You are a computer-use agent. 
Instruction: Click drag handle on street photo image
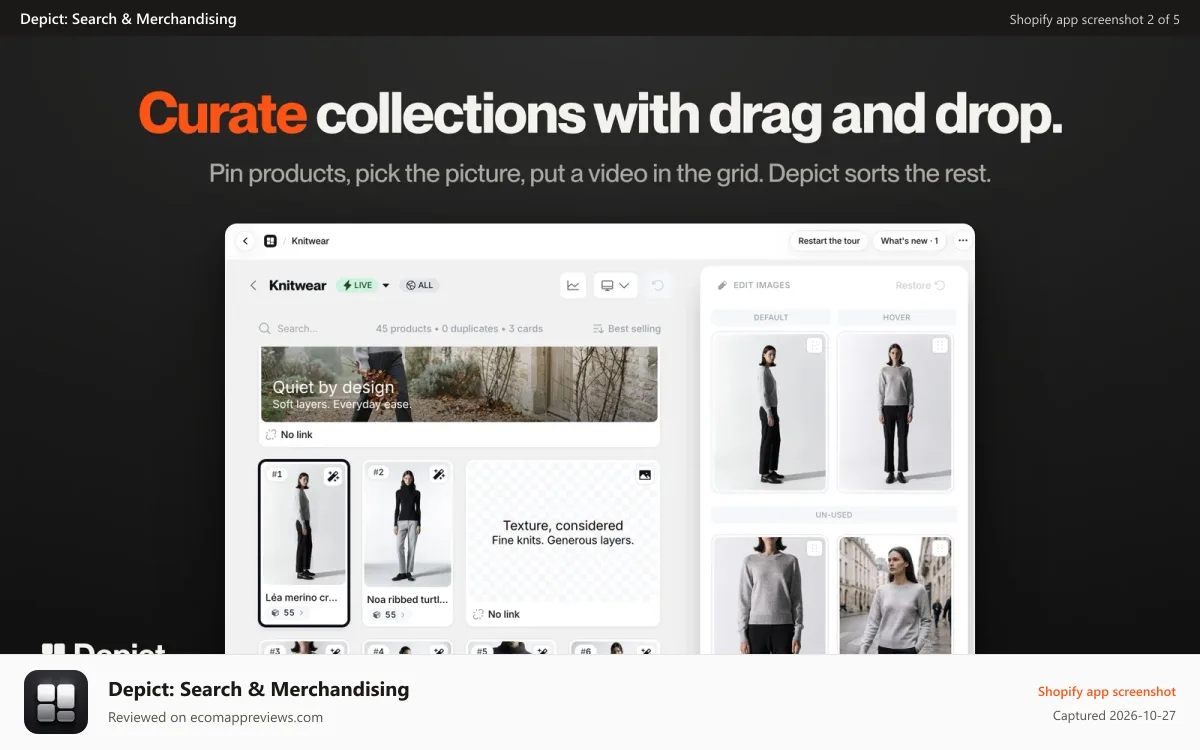click(x=940, y=548)
